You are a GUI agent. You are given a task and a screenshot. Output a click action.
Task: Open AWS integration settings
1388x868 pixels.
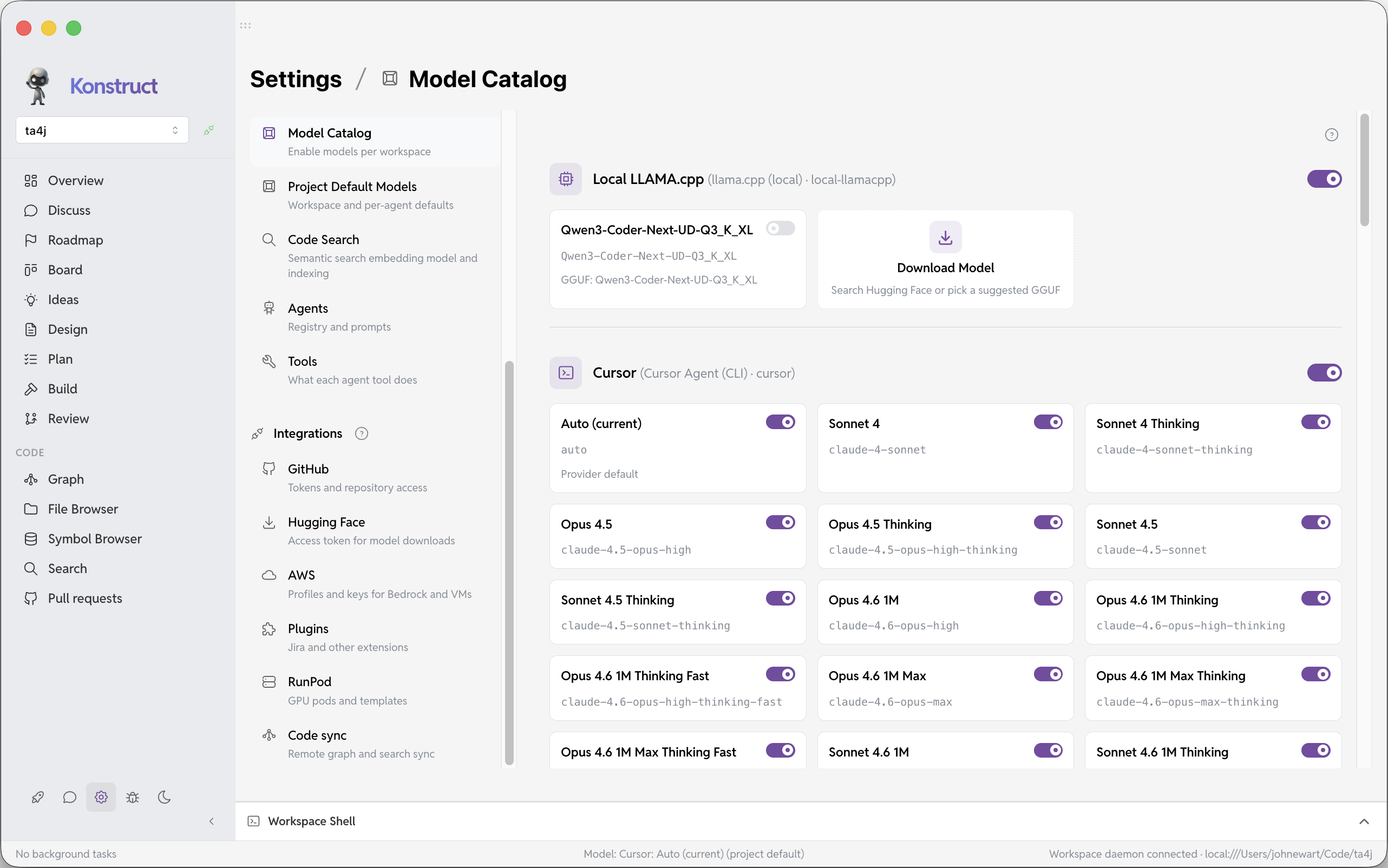point(375,584)
